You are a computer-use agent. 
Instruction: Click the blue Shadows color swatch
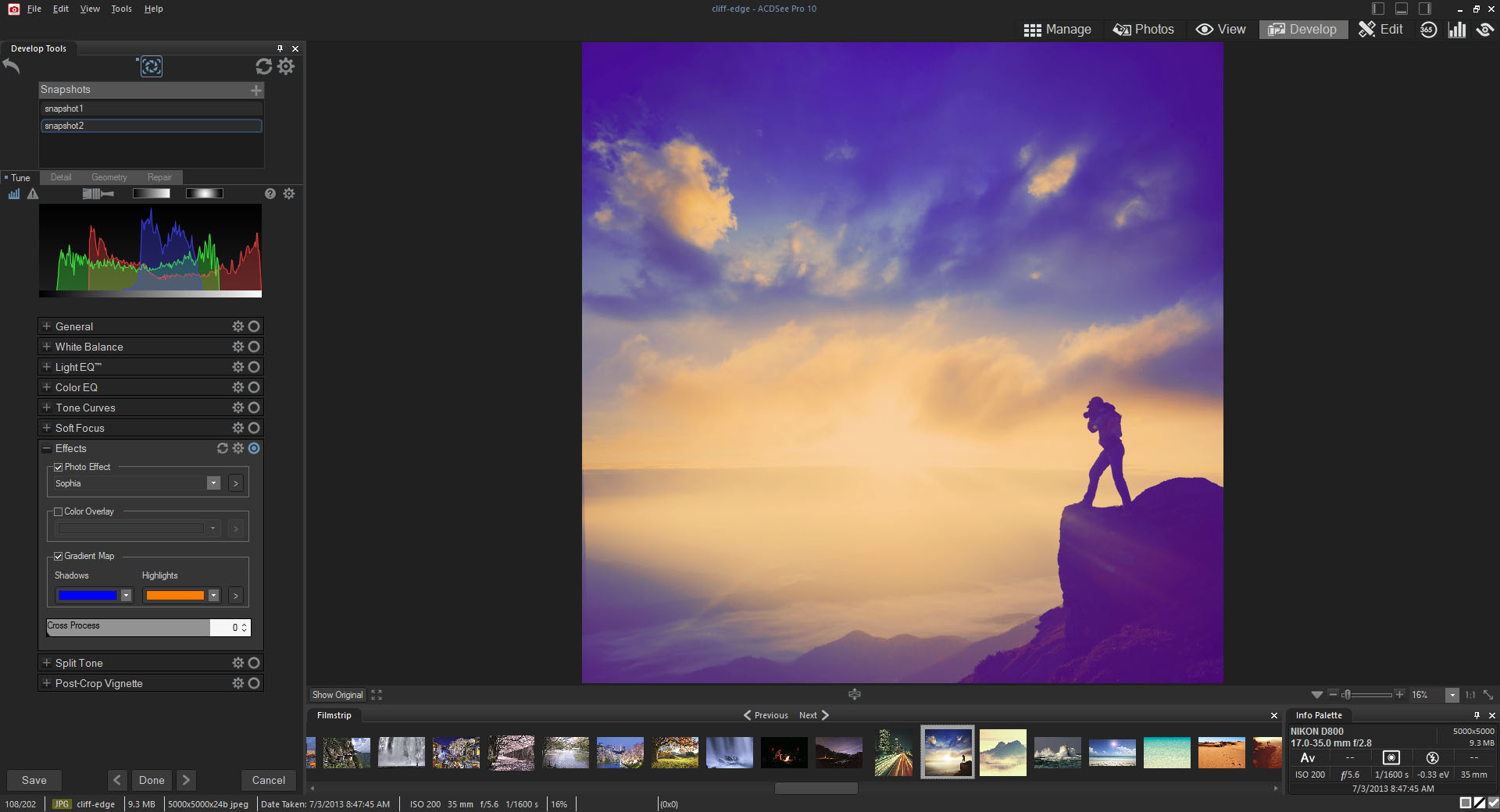tap(87, 596)
